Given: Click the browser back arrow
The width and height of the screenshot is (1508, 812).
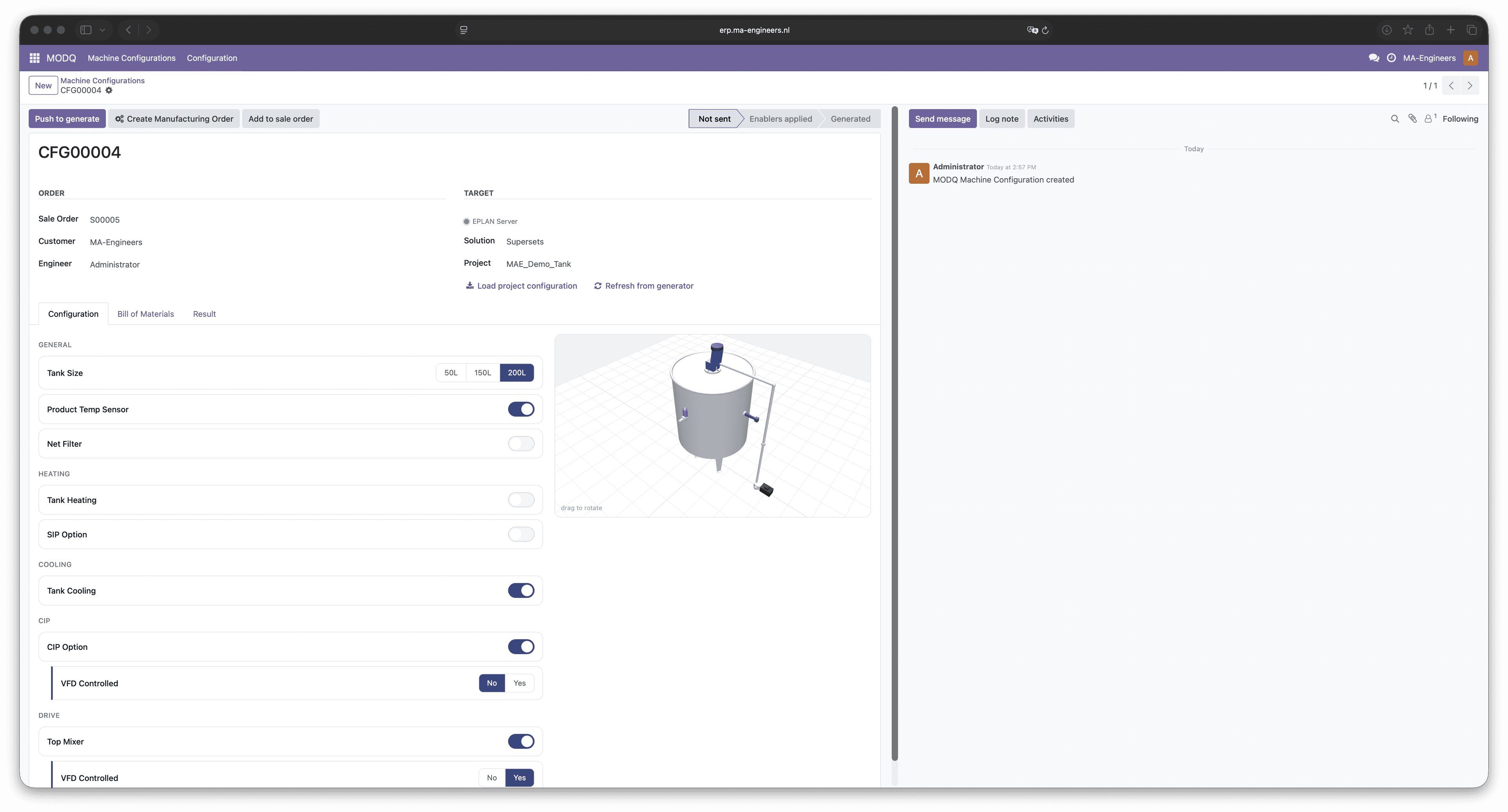Looking at the screenshot, I should point(128,30).
